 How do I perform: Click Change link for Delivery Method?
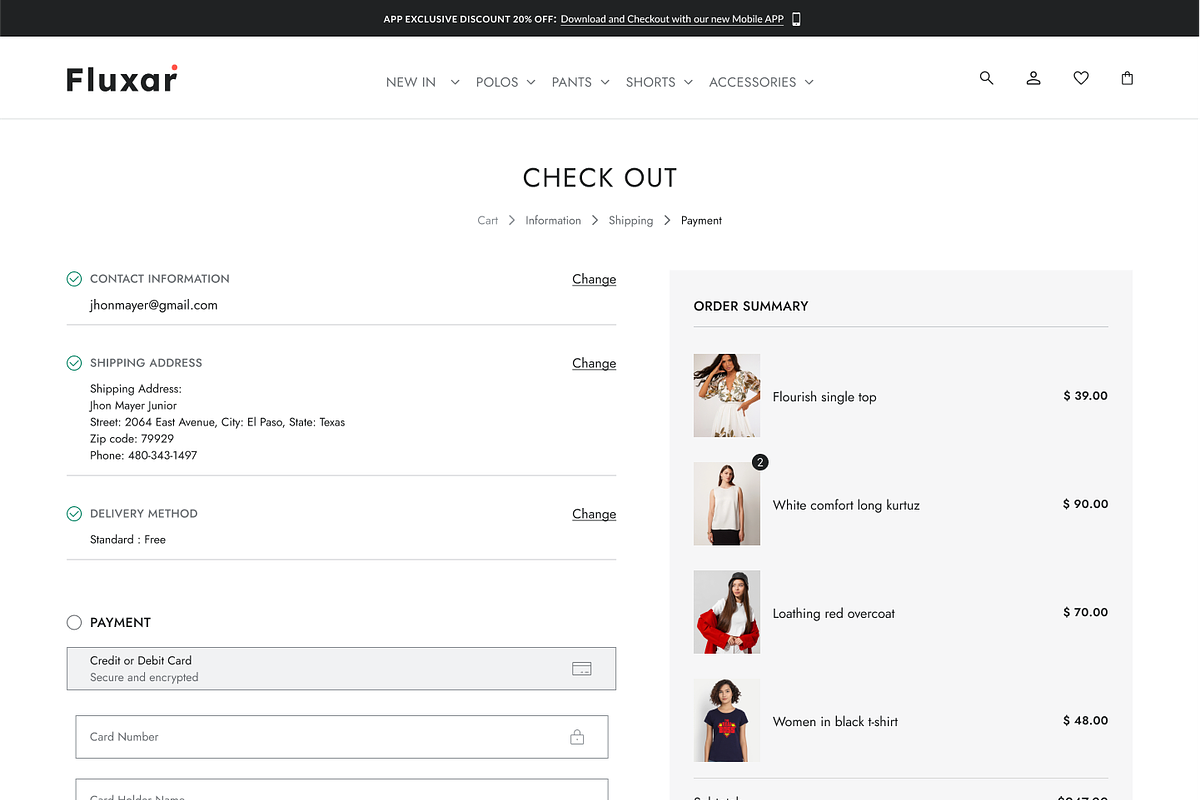click(594, 514)
